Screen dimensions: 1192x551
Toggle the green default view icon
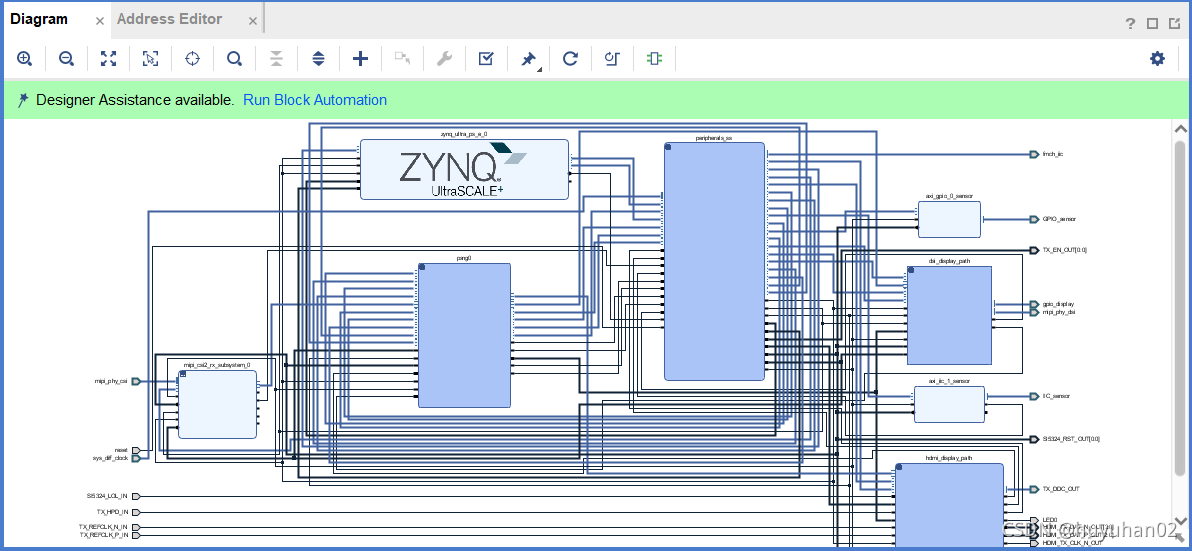[x=654, y=59]
